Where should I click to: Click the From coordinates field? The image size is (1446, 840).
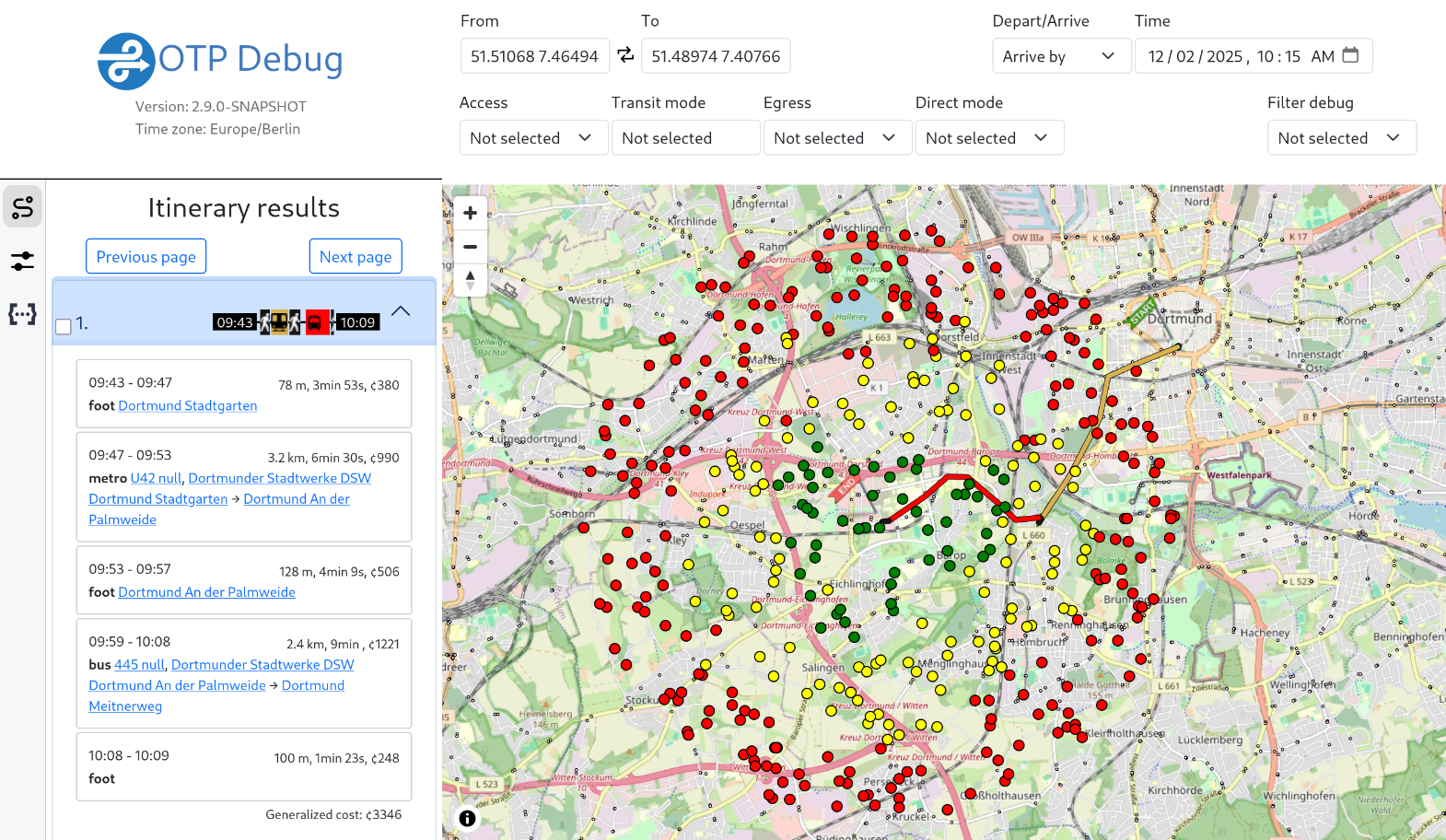click(x=535, y=56)
